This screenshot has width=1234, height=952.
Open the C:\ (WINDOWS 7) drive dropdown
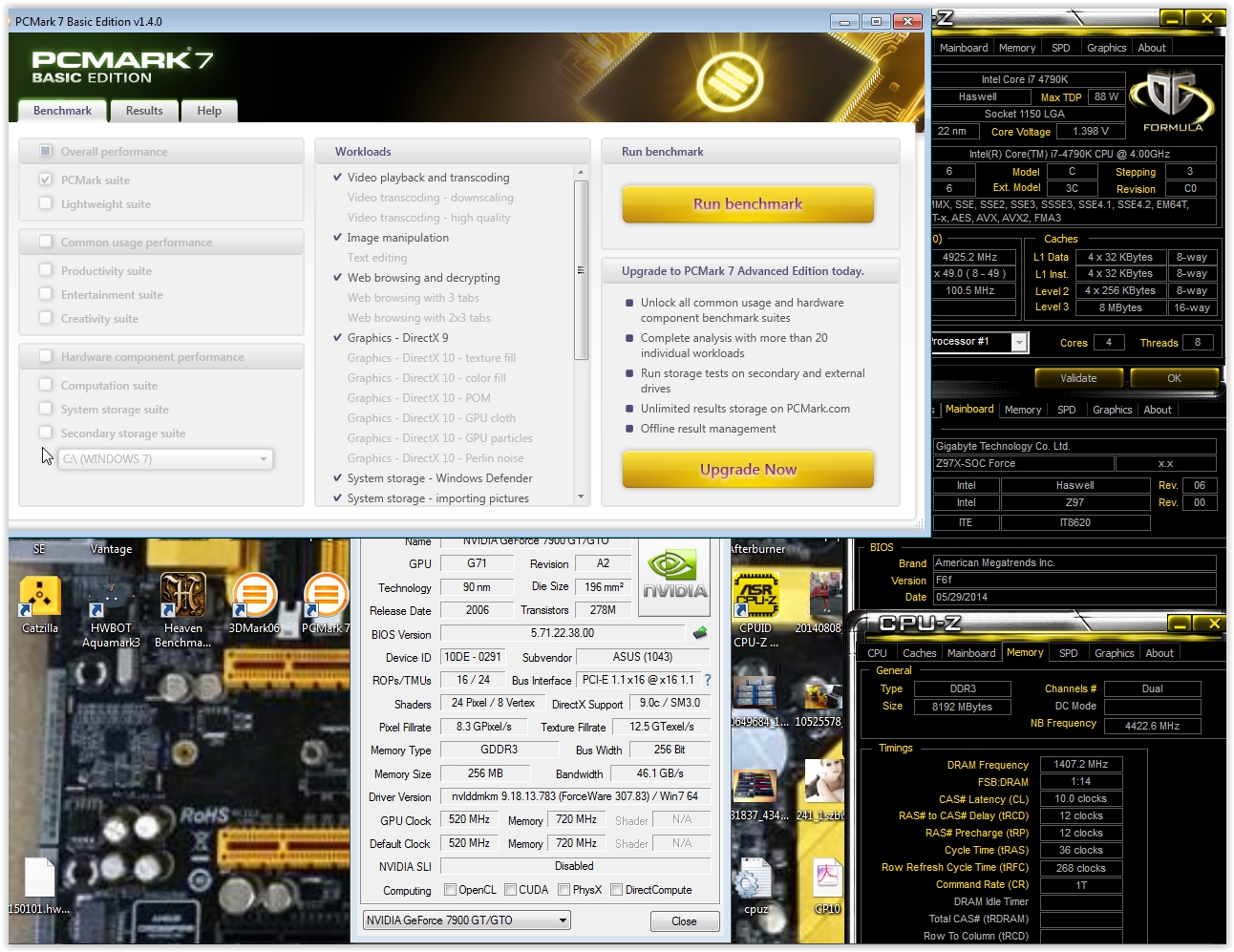165,459
